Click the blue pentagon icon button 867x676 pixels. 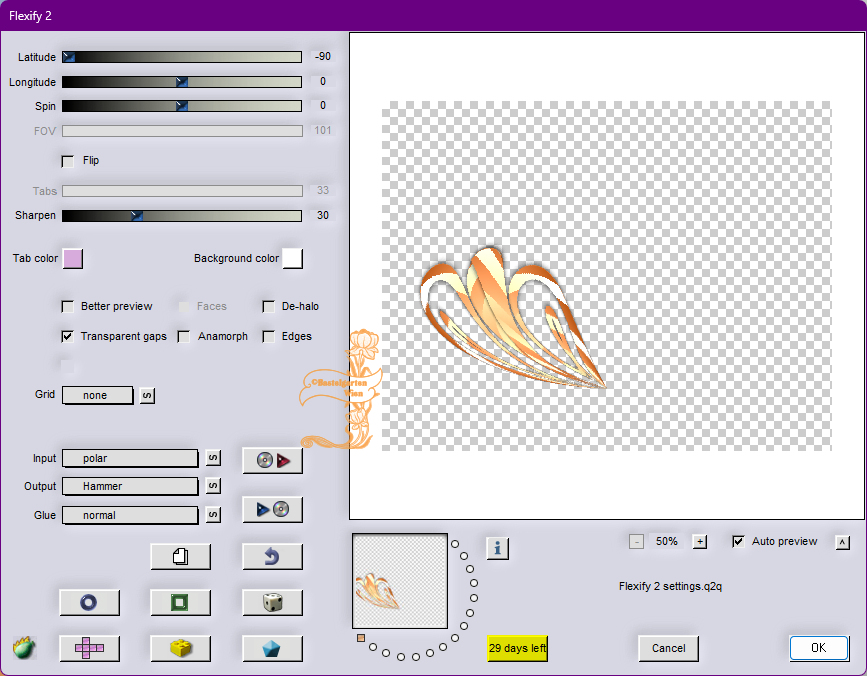(x=273, y=648)
